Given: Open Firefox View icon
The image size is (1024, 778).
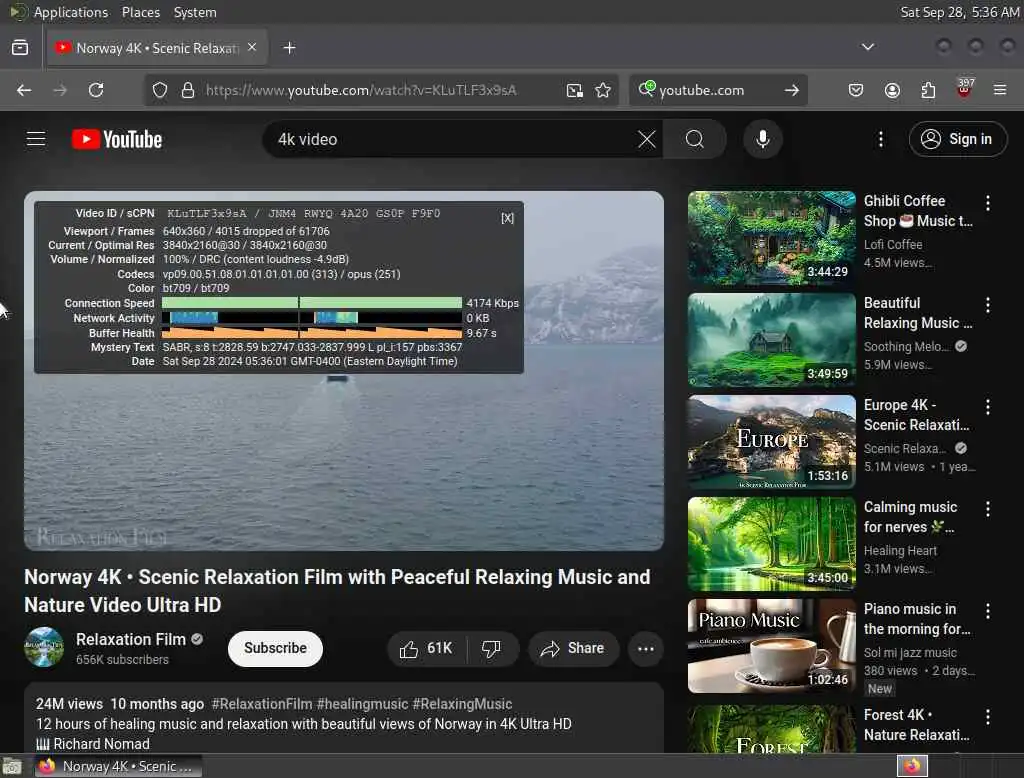Looking at the screenshot, I should (x=20, y=48).
